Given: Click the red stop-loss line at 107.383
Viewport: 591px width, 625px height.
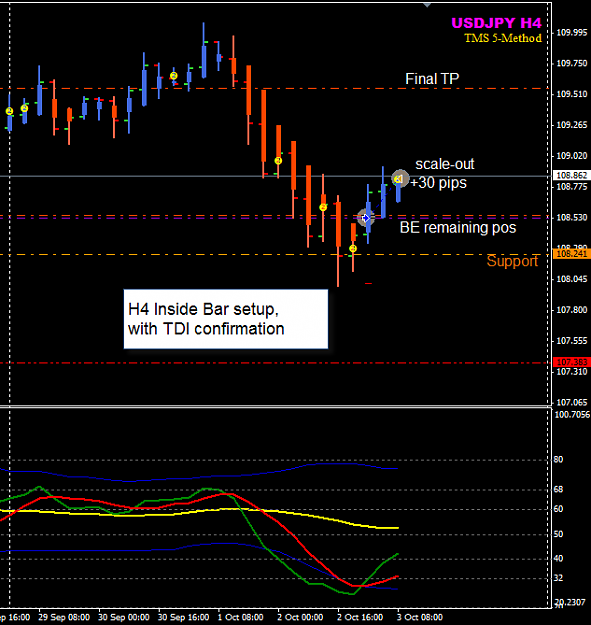Looking at the screenshot, I should click(x=275, y=363).
